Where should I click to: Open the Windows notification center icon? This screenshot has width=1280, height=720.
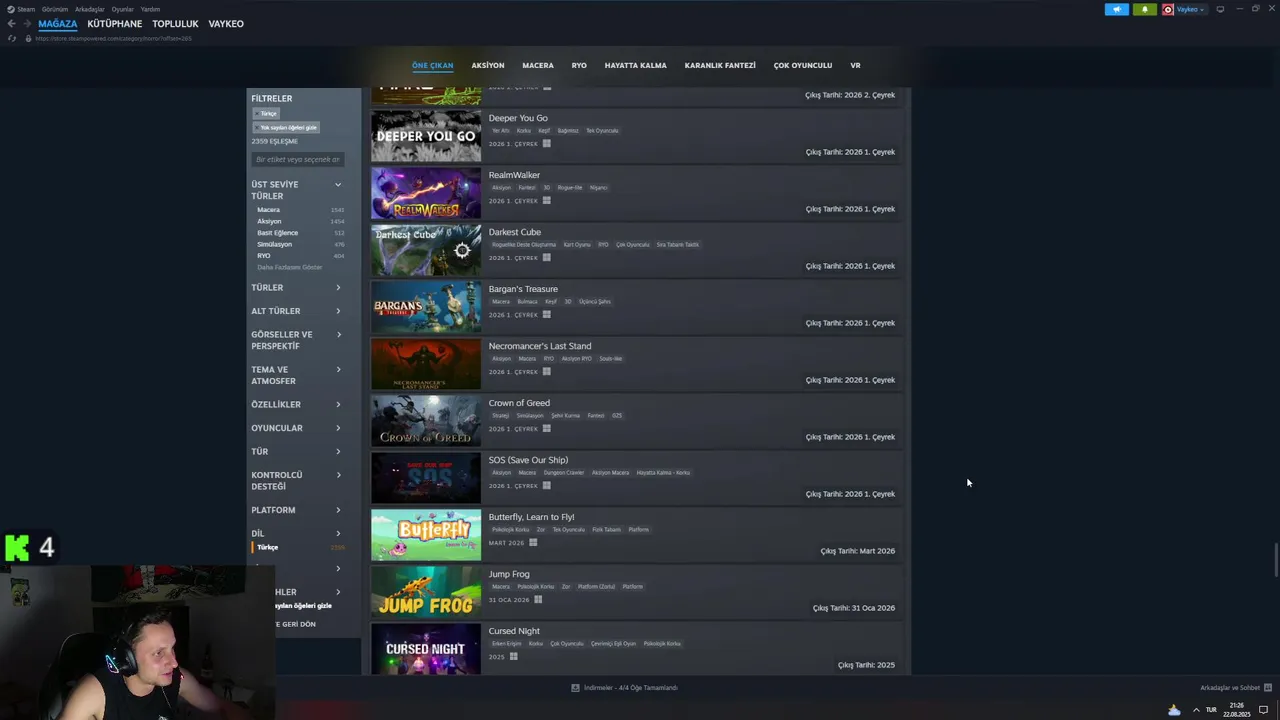point(1263,710)
